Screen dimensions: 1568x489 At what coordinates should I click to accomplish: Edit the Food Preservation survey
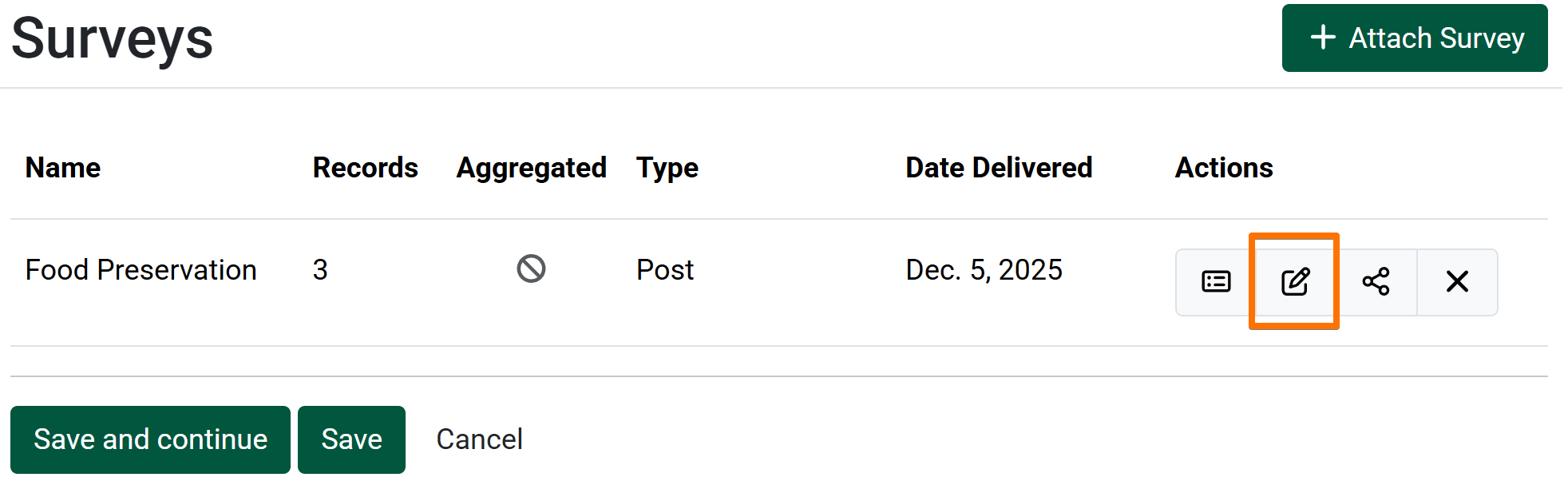[1295, 282]
